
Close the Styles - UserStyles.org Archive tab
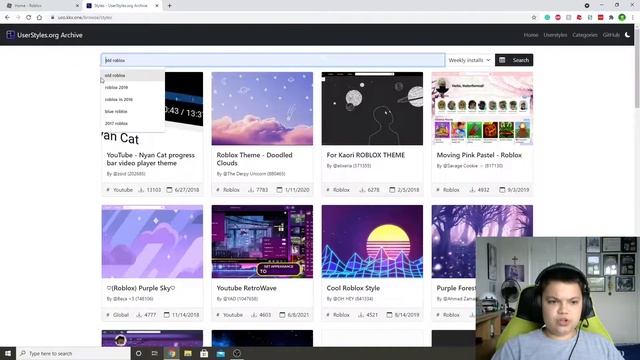click(x=157, y=6)
